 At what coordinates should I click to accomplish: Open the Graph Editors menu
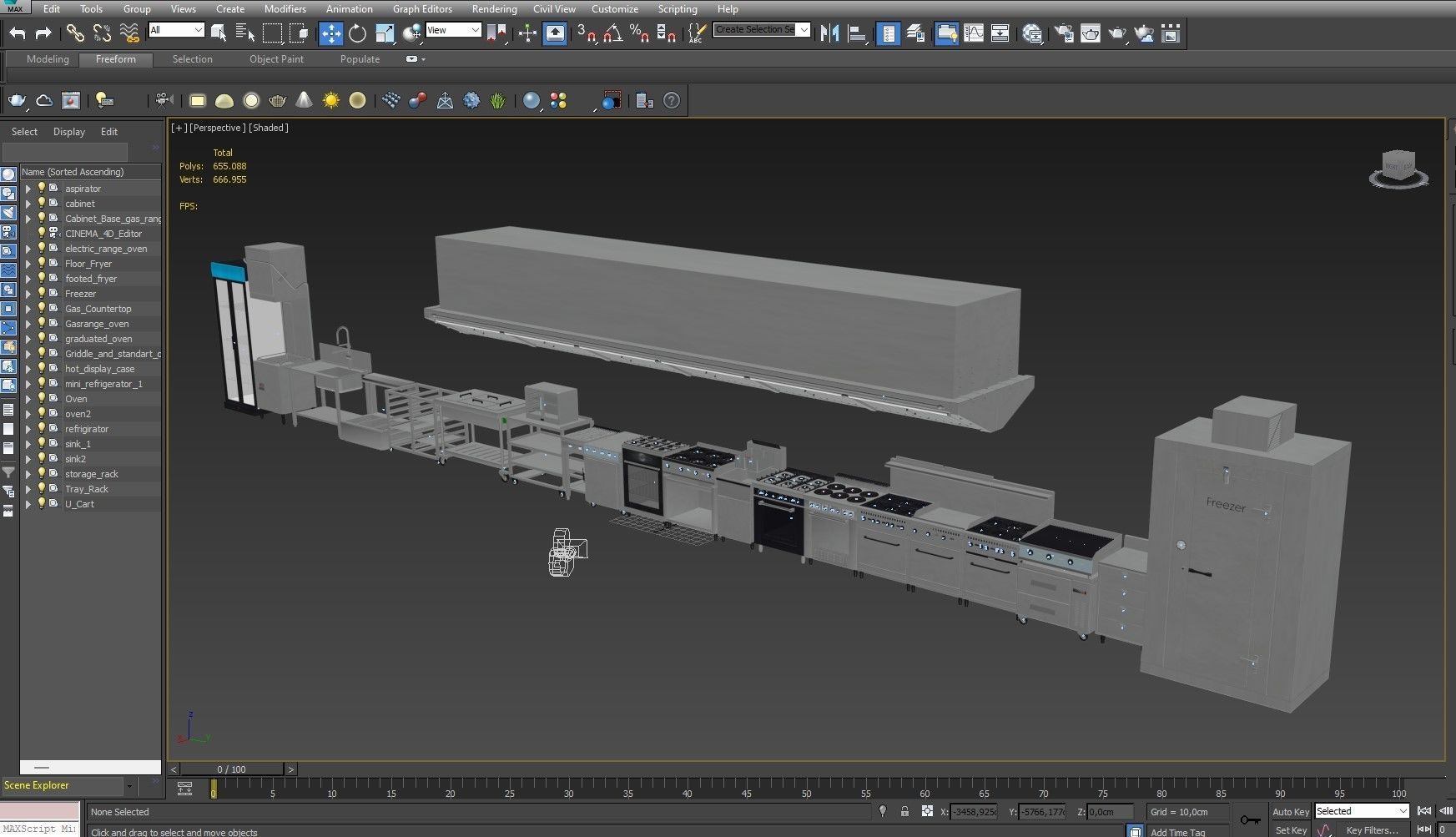(x=422, y=9)
